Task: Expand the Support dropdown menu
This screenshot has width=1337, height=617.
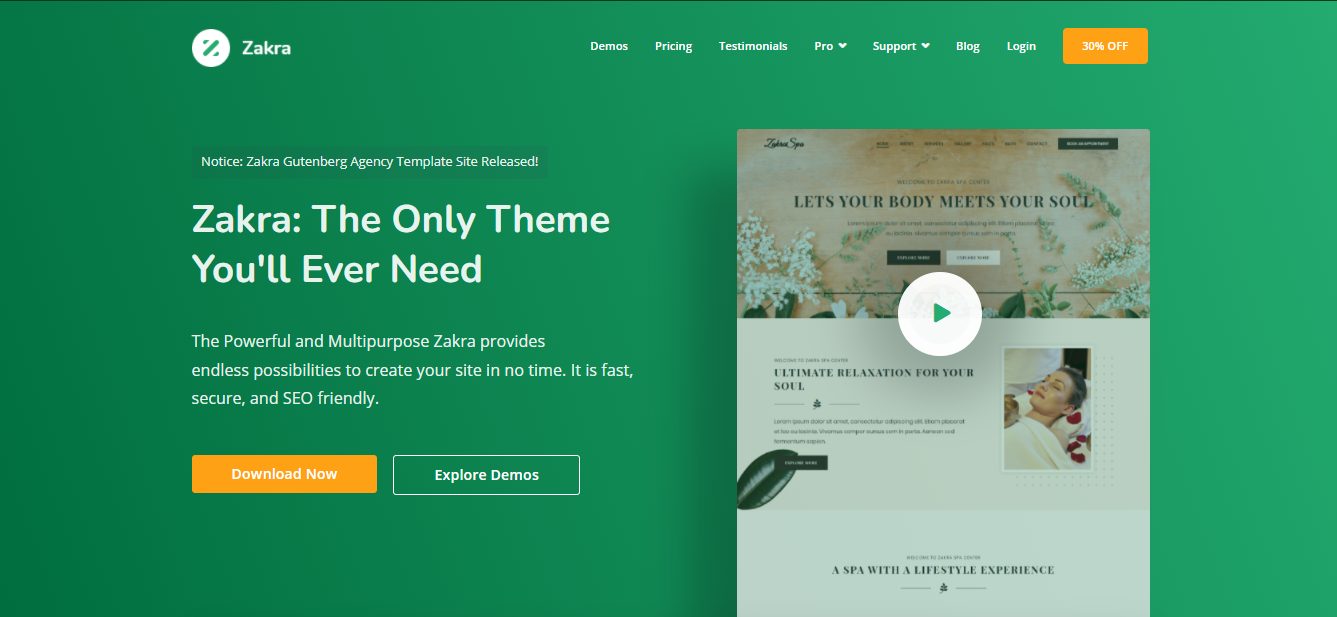Action: [901, 46]
